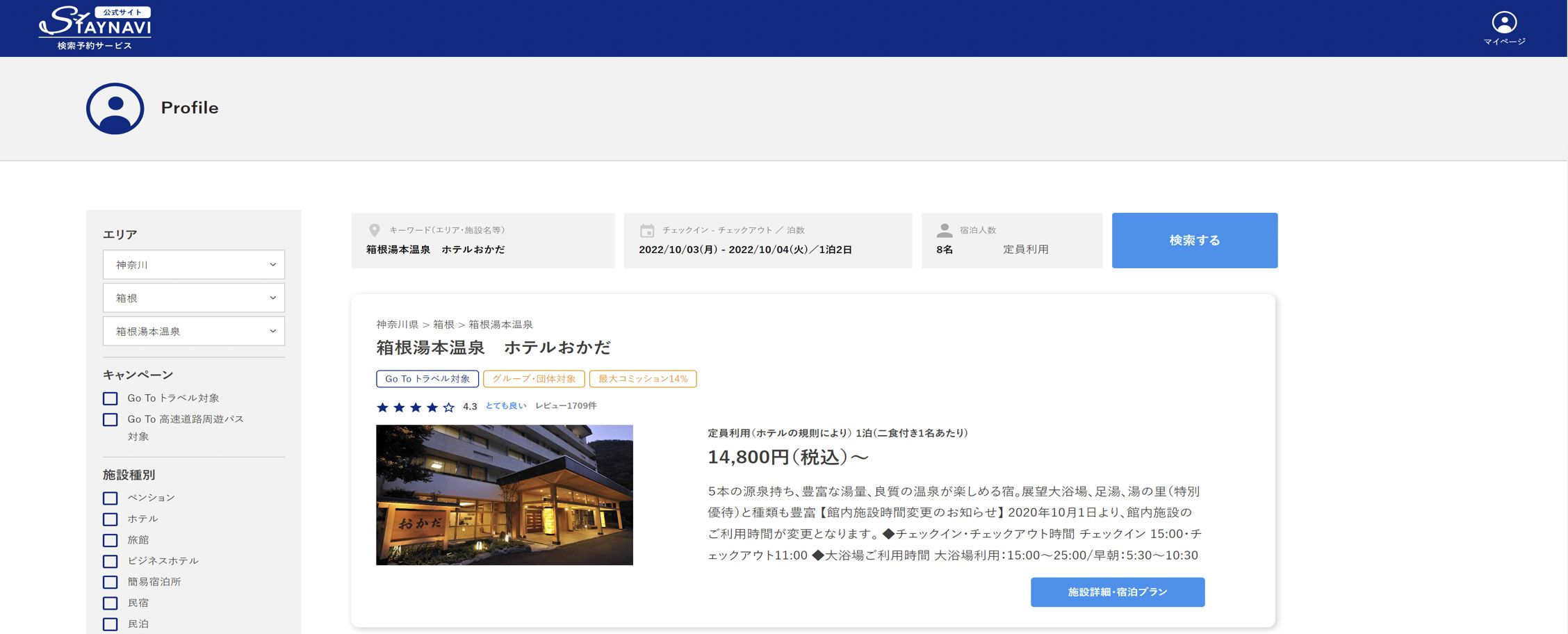
Task: Enable Go To トラベル対象 campaign checkbox
Action: [x=111, y=399]
